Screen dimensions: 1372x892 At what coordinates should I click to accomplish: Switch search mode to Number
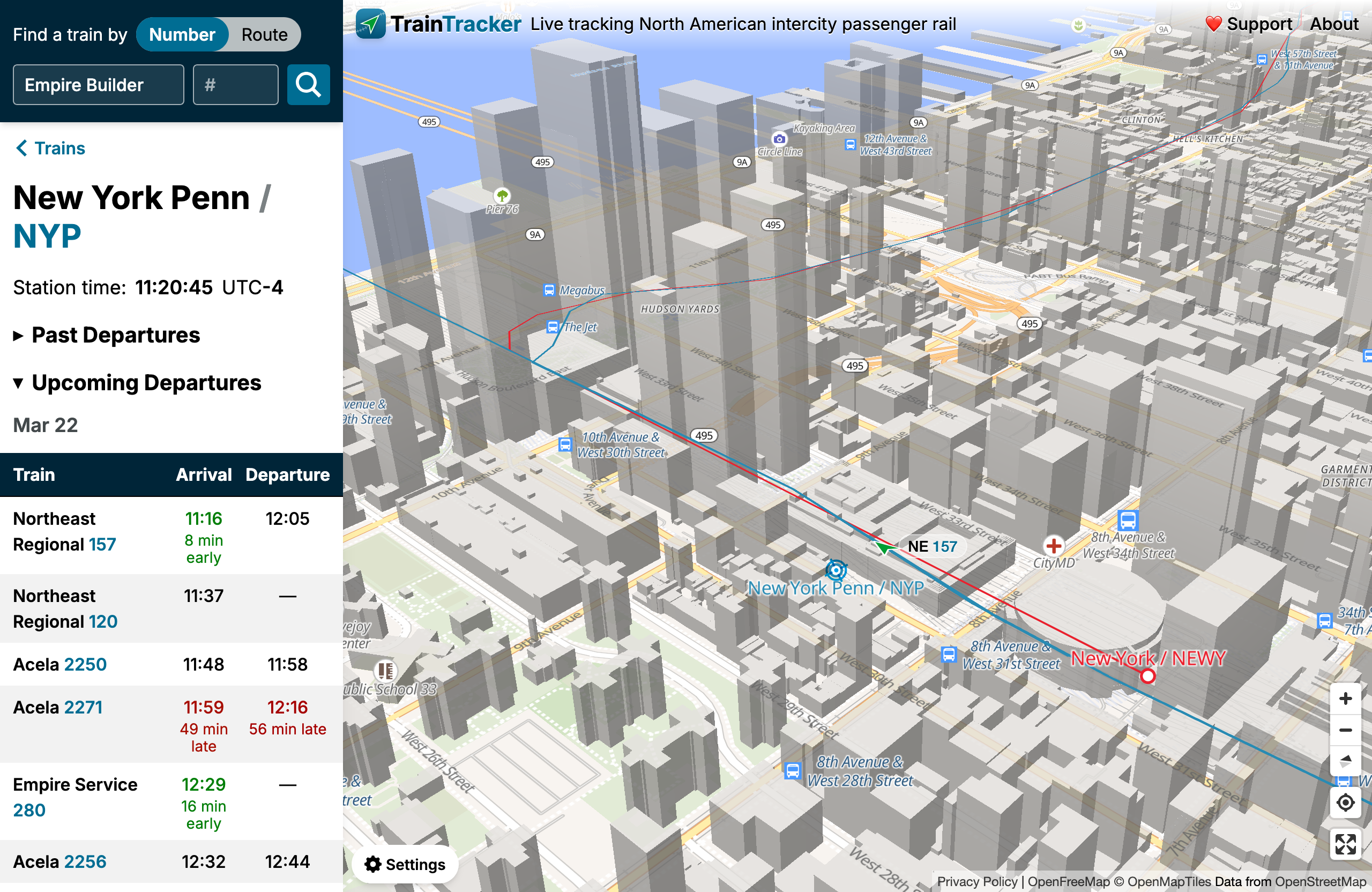click(x=182, y=35)
